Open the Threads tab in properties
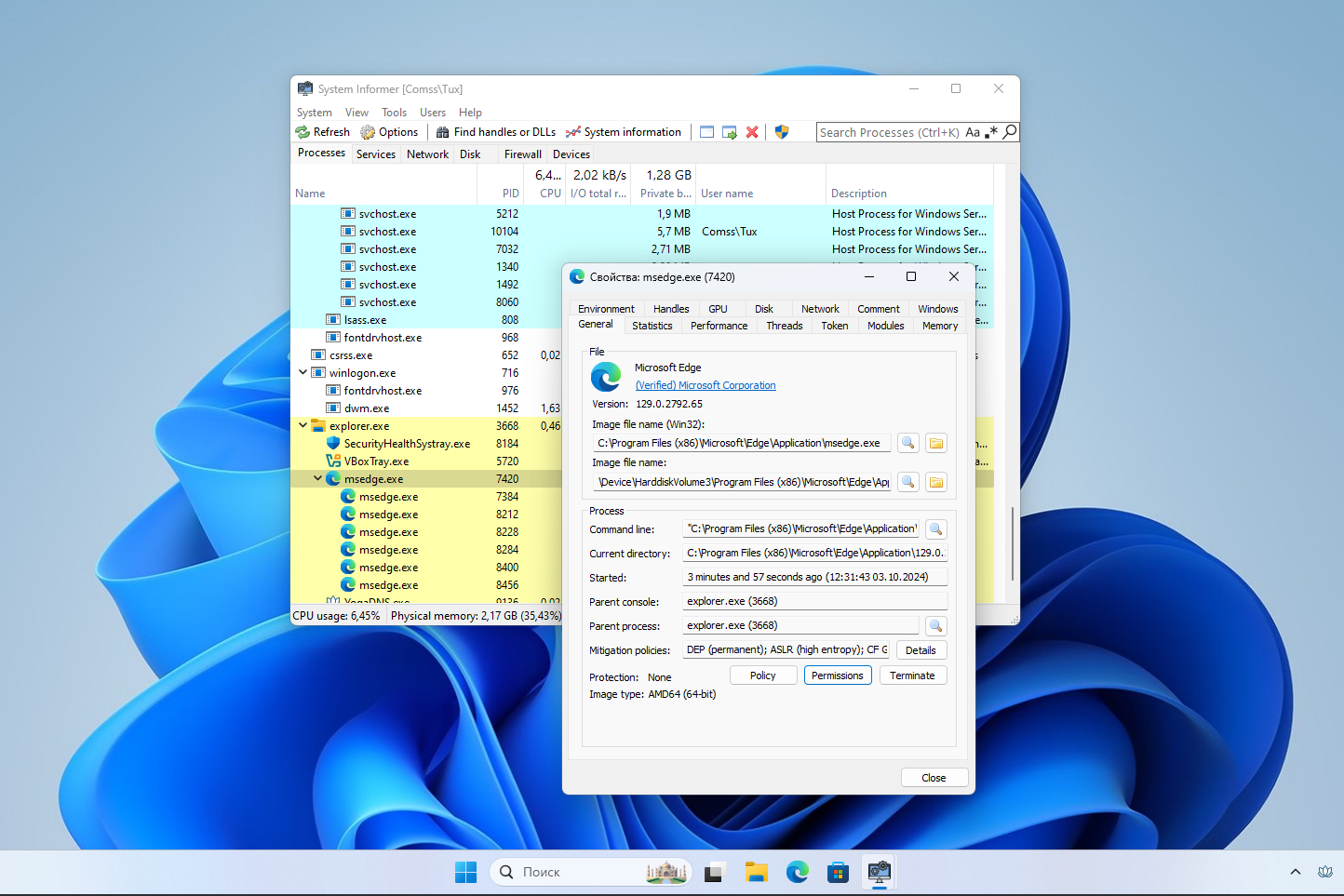Image resolution: width=1344 pixels, height=896 pixels. 784,326
